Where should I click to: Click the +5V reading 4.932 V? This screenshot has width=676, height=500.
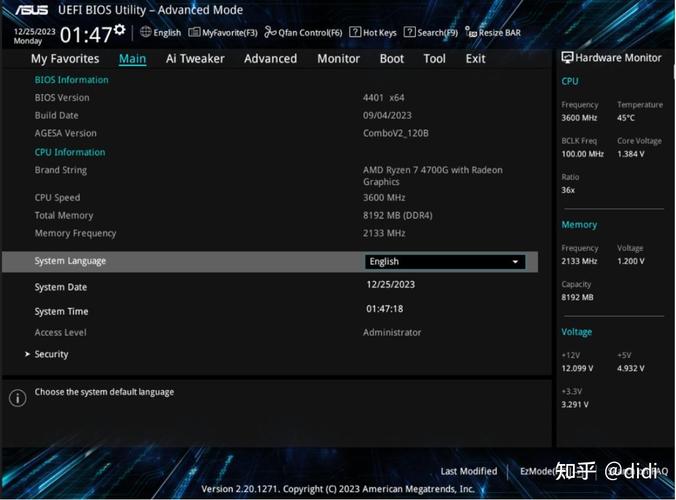[631, 369]
